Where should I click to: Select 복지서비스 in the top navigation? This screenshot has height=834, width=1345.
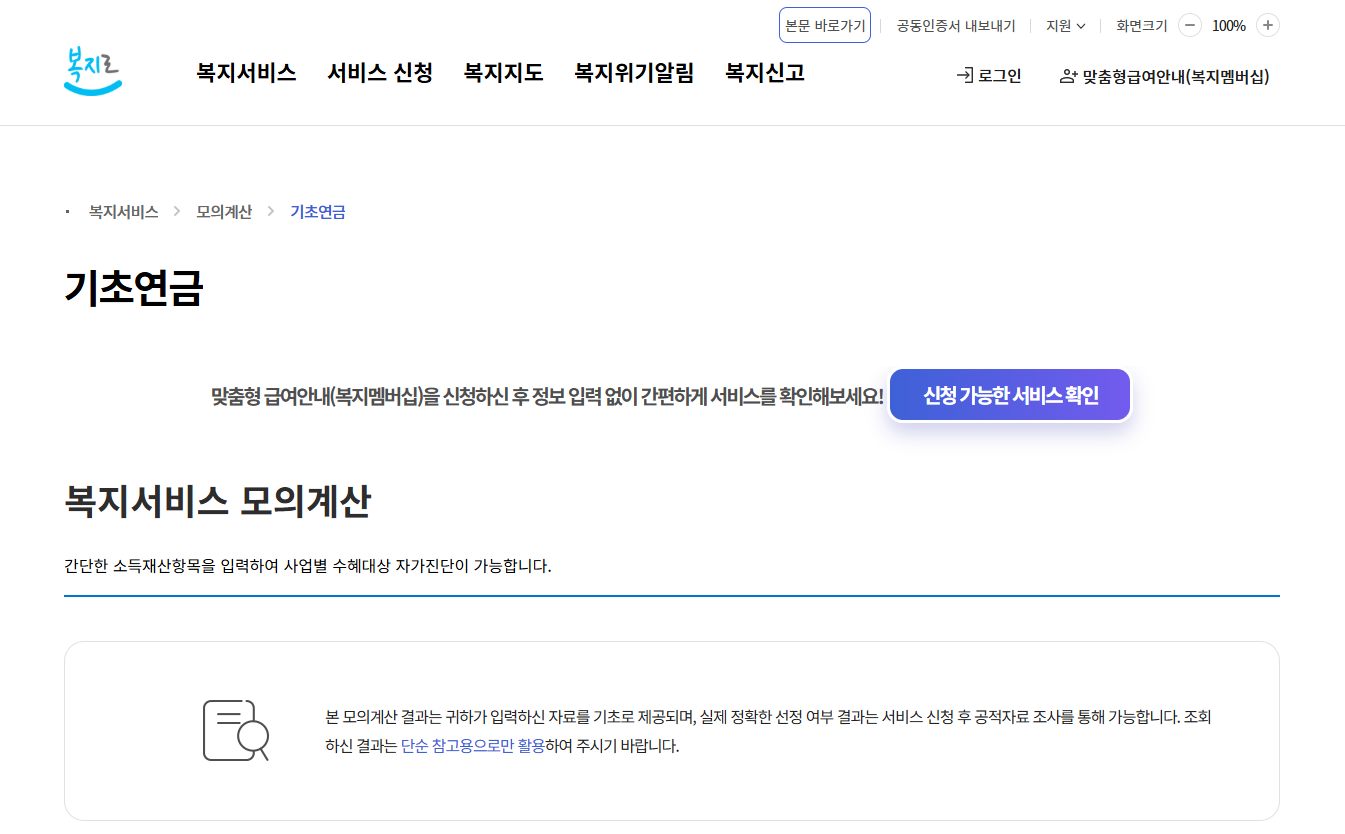[x=246, y=73]
